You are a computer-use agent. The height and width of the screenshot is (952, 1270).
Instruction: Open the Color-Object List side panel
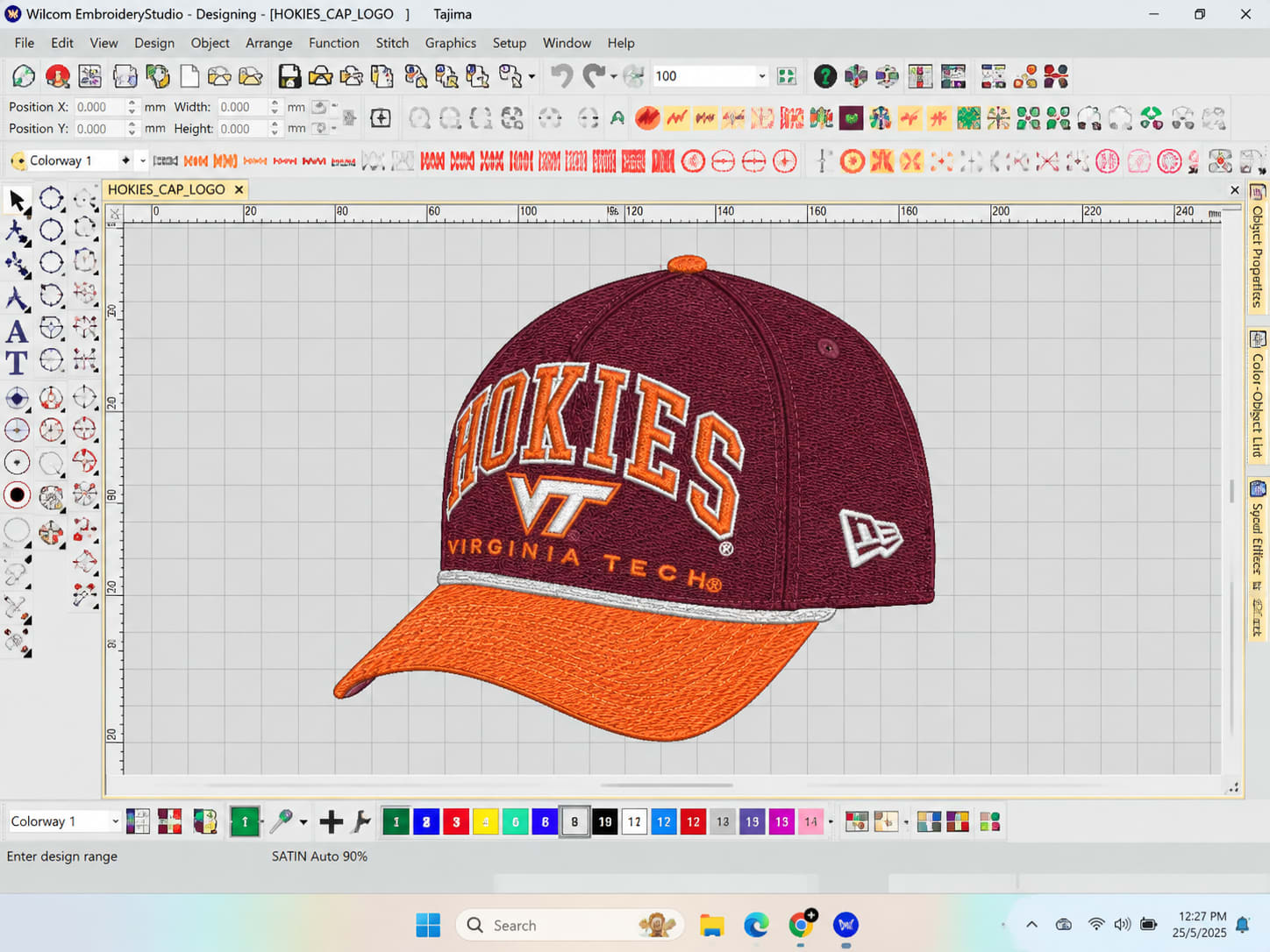coord(1258,396)
